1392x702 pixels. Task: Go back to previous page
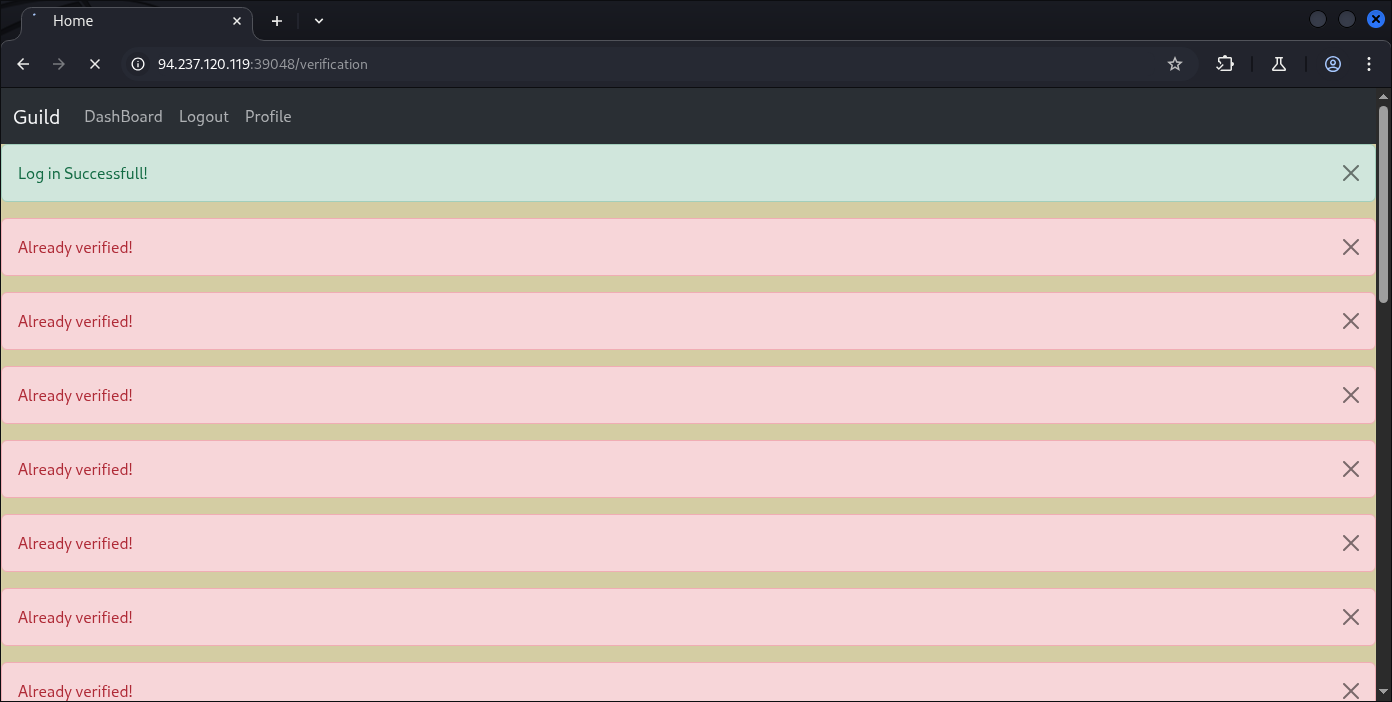pos(23,64)
